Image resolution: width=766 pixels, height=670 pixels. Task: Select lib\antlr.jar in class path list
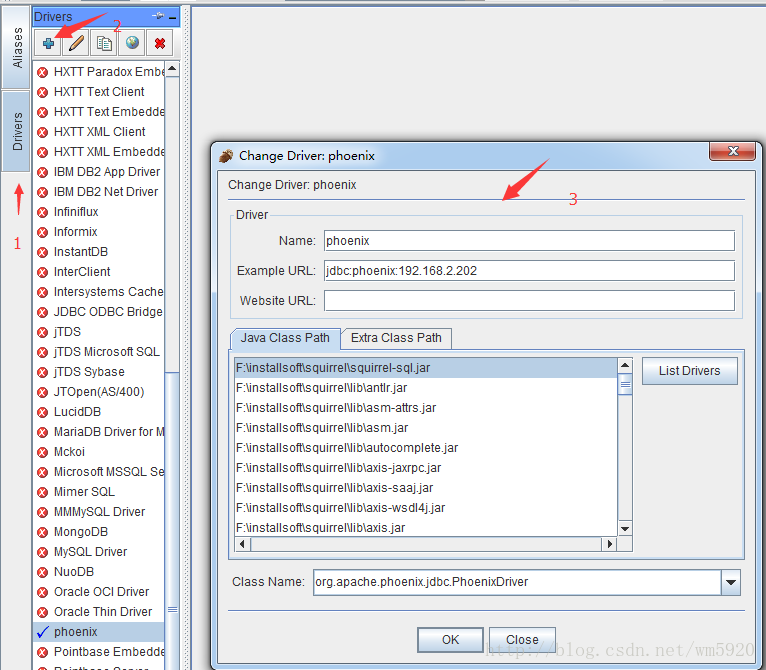tap(426, 388)
